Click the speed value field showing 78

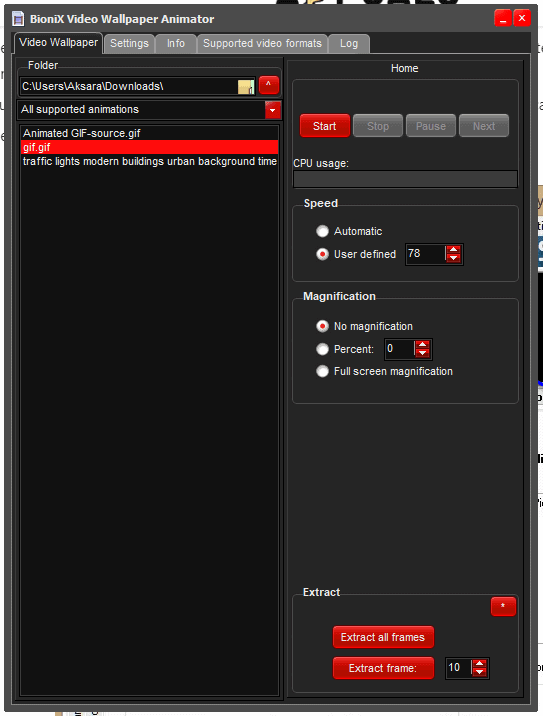[426, 254]
